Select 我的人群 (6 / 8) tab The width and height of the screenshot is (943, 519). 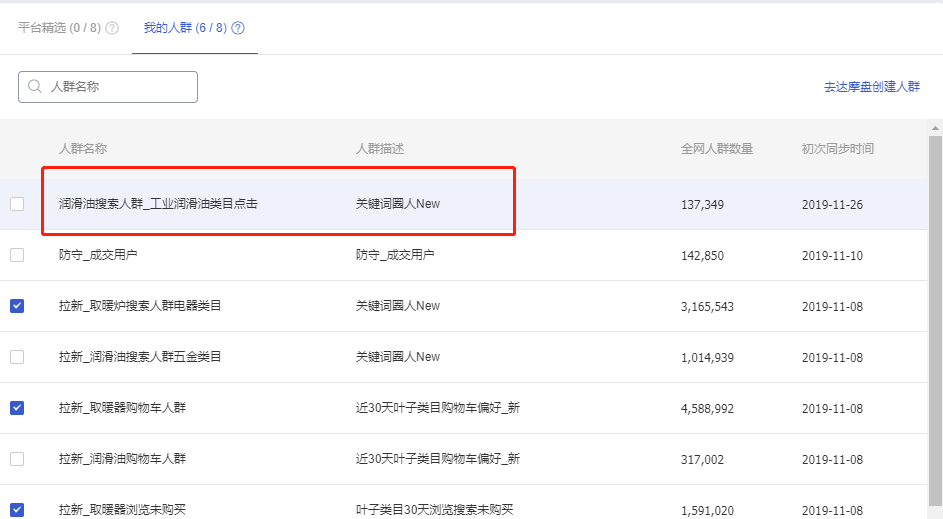point(185,28)
